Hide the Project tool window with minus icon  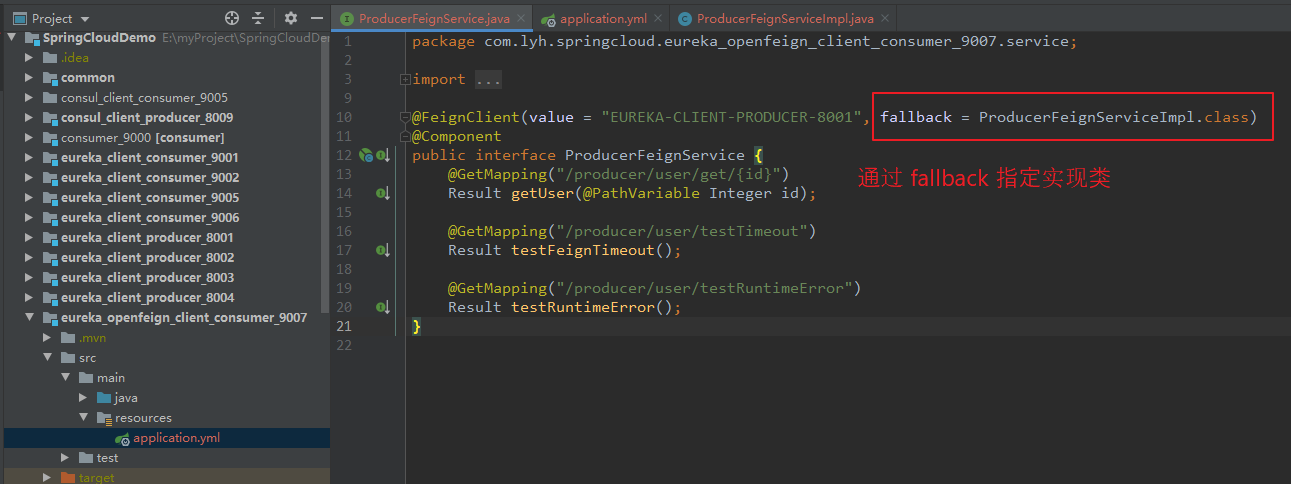pyautogui.click(x=317, y=18)
